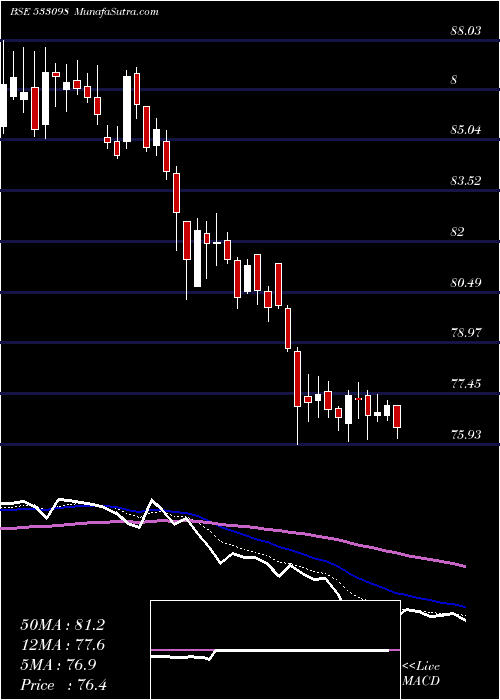Click the 77.45 price axis label
Viewport: 500px width, 700px height.
[467, 383]
